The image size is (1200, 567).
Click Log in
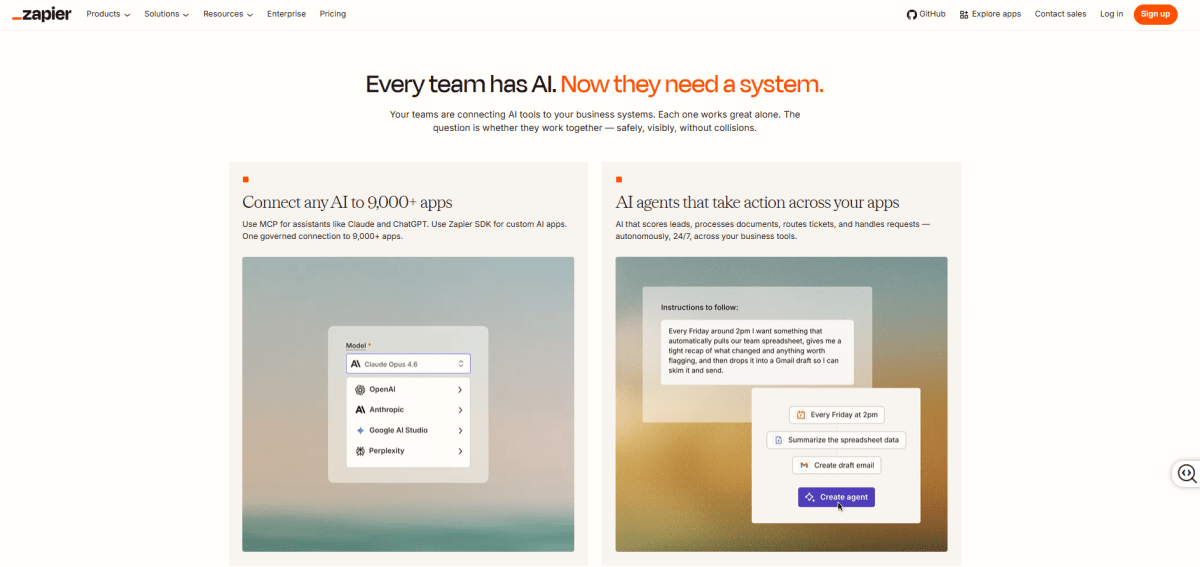pos(1111,14)
